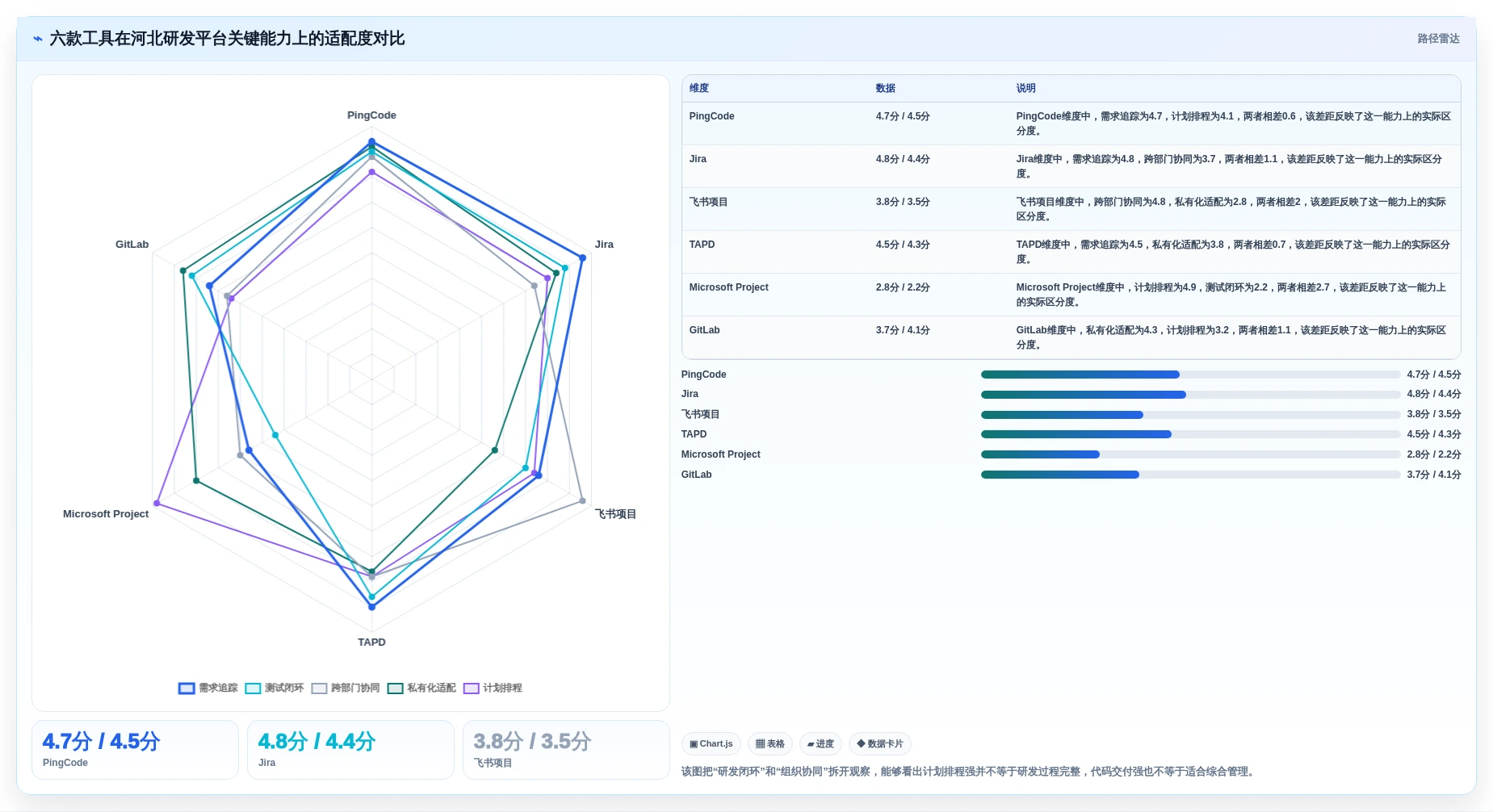Toggle the 跨部门协同 legend swatch
The image size is (1493, 812).
319,689
